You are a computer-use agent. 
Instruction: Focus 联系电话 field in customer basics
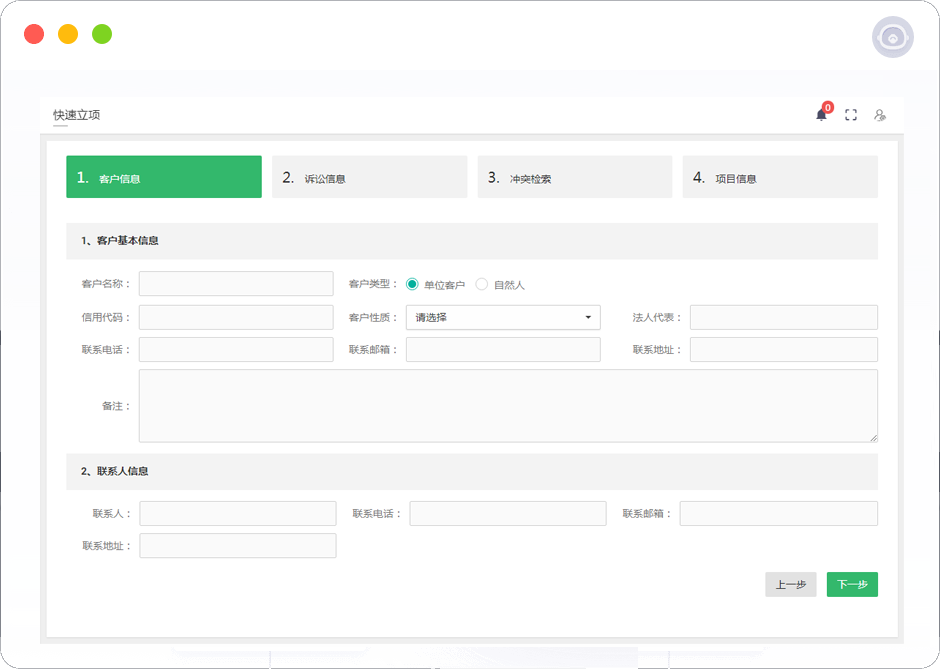[236, 349]
